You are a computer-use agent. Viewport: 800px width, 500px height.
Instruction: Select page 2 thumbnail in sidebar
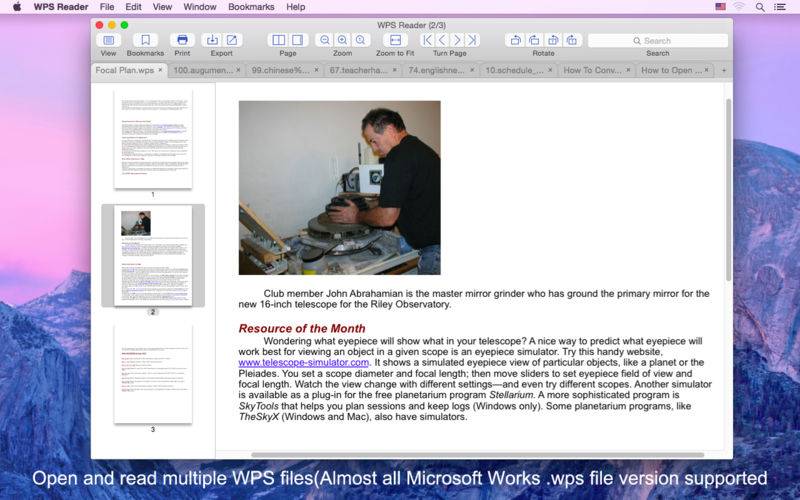tap(153, 256)
